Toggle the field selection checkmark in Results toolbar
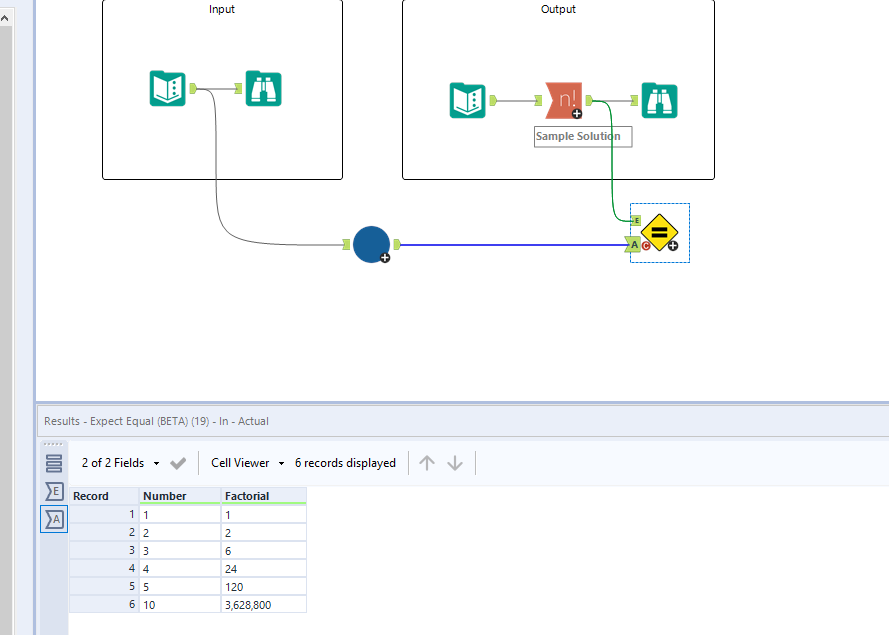This screenshot has height=635, width=889. click(177, 462)
